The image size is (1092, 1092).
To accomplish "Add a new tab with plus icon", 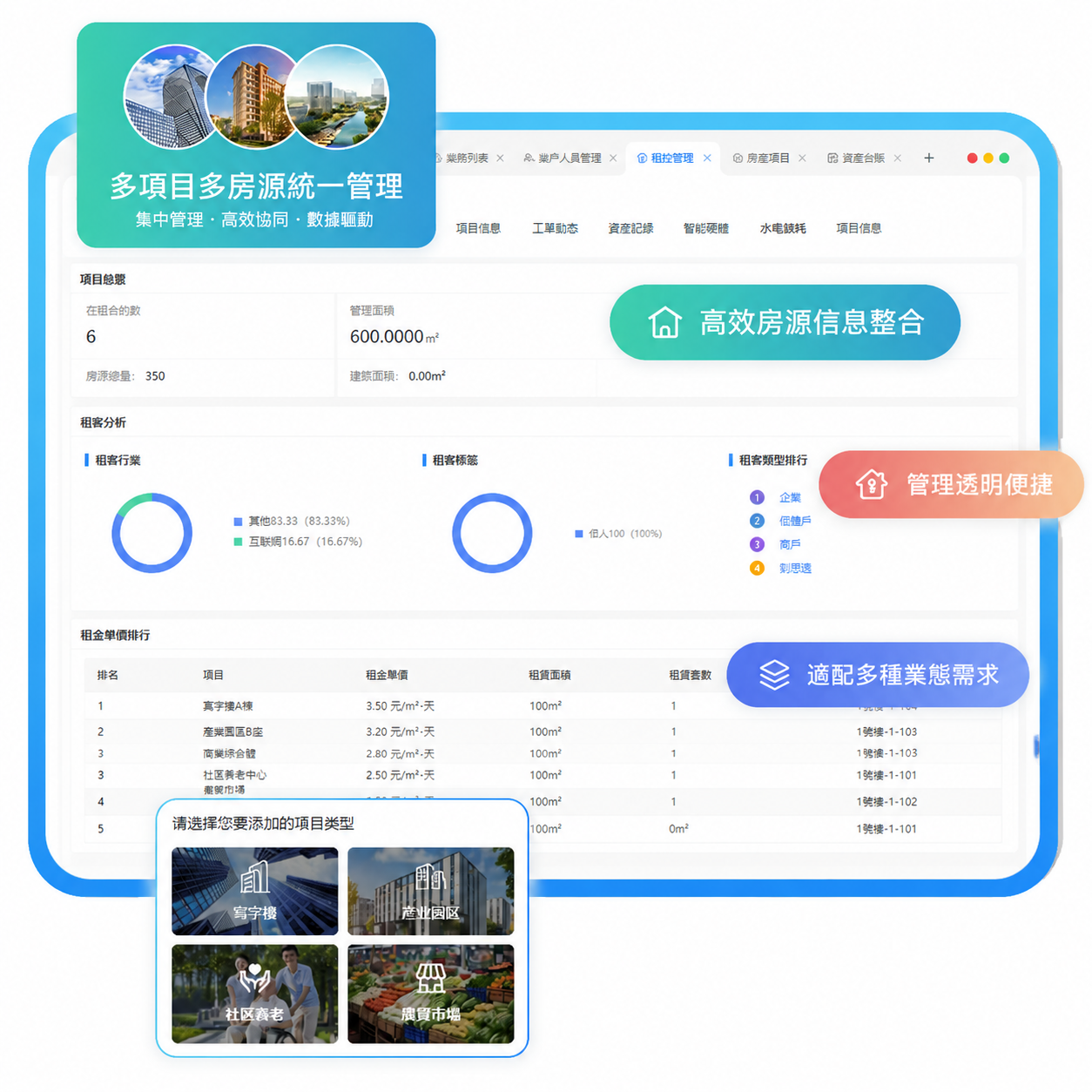I will point(929,158).
